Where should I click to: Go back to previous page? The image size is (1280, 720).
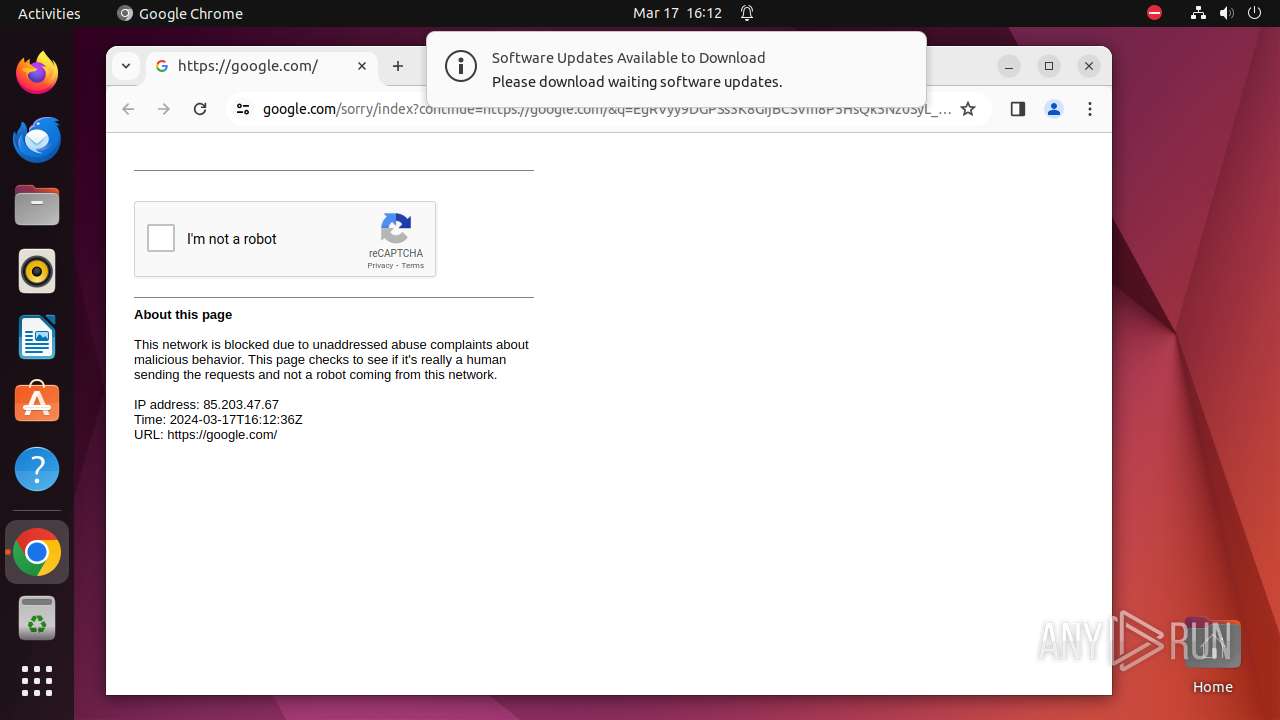(128, 109)
